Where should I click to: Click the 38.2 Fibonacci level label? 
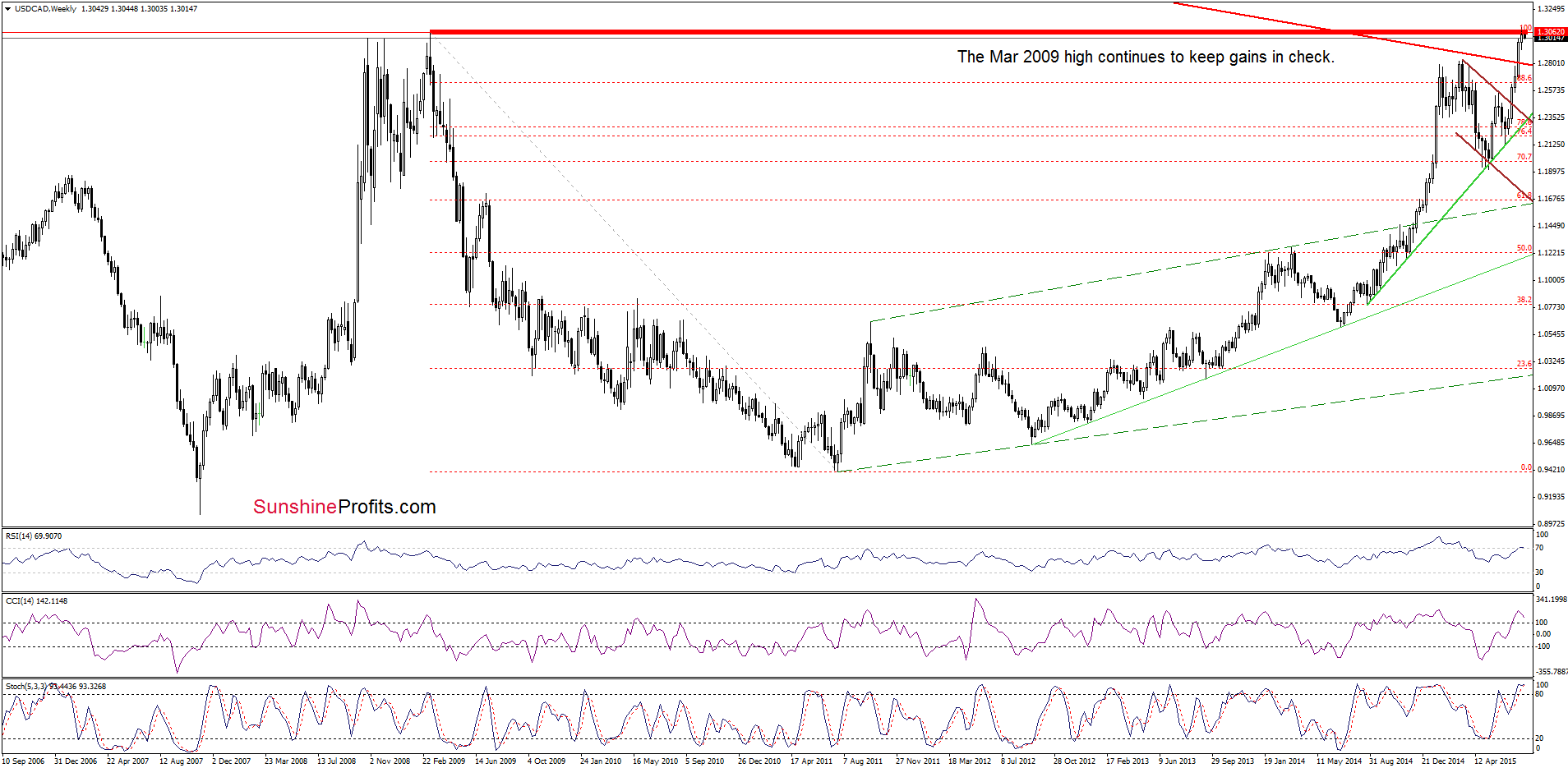pos(1524,300)
